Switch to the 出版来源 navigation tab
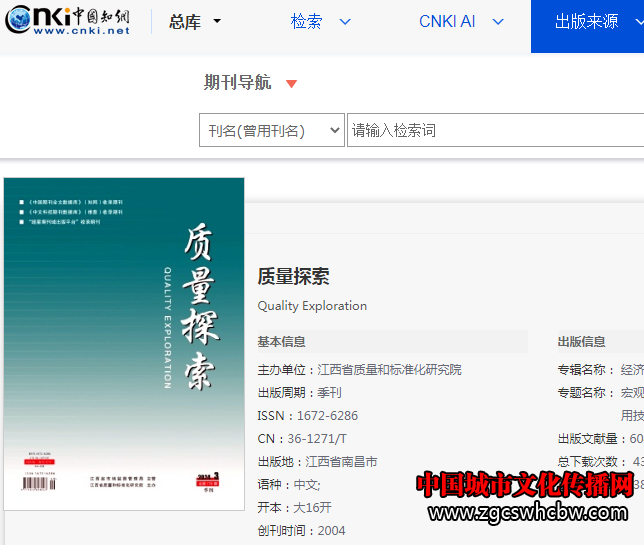The width and height of the screenshot is (644, 545). pos(587,22)
